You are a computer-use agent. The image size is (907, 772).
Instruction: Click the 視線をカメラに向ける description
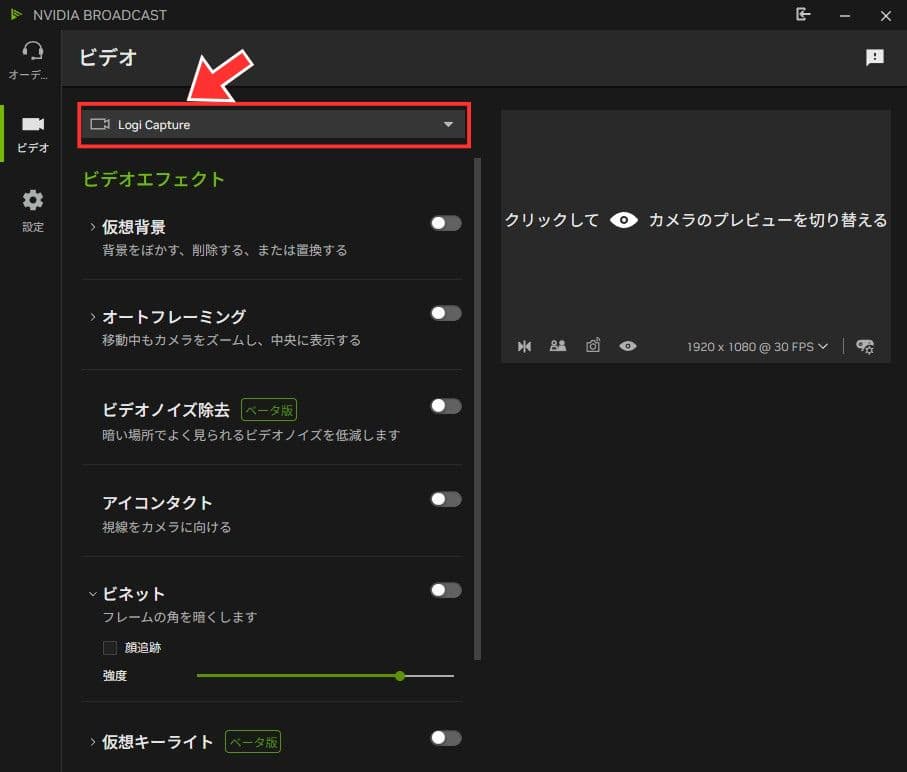click(x=167, y=527)
